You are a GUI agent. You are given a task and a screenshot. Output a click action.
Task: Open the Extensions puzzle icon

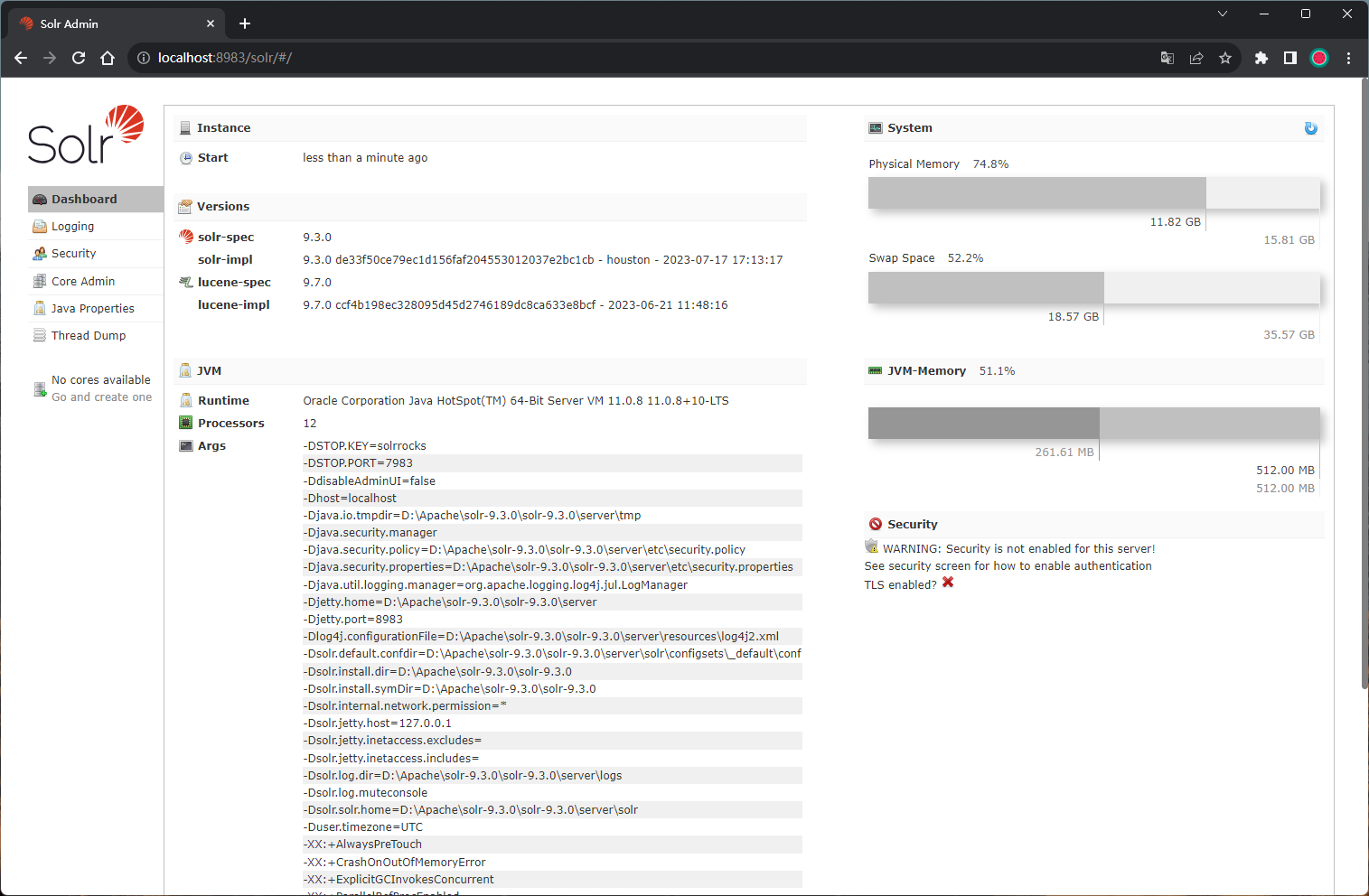(1261, 58)
